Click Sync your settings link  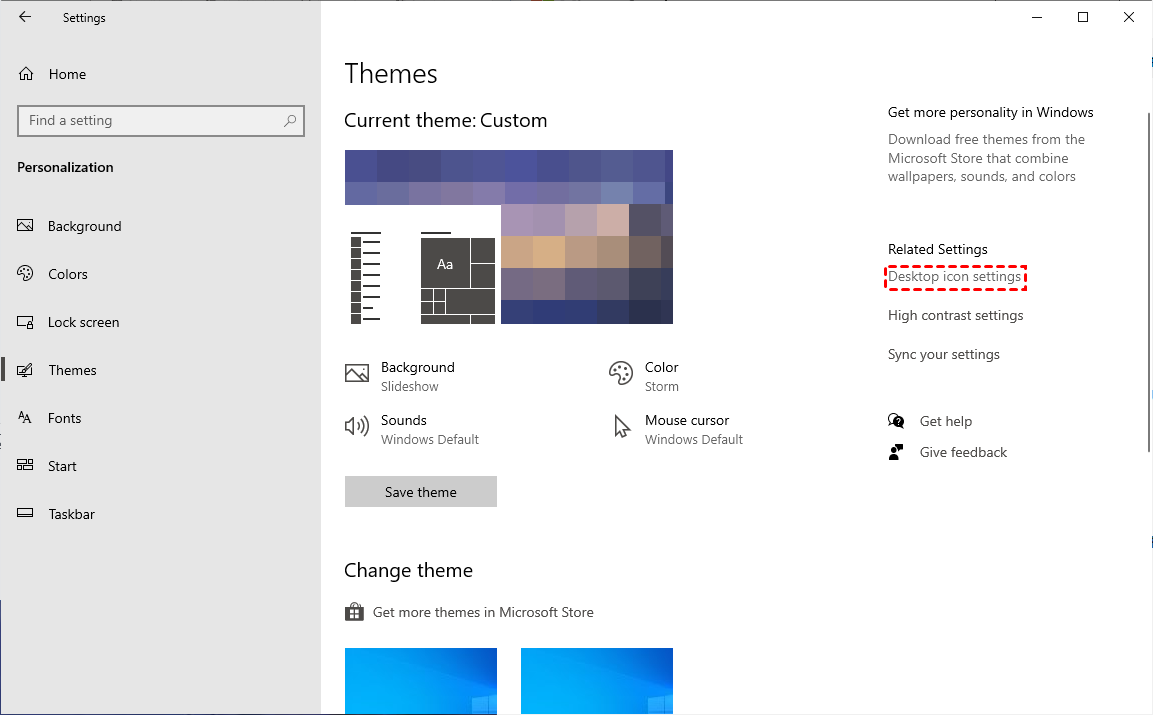click(x=943, y=354)
